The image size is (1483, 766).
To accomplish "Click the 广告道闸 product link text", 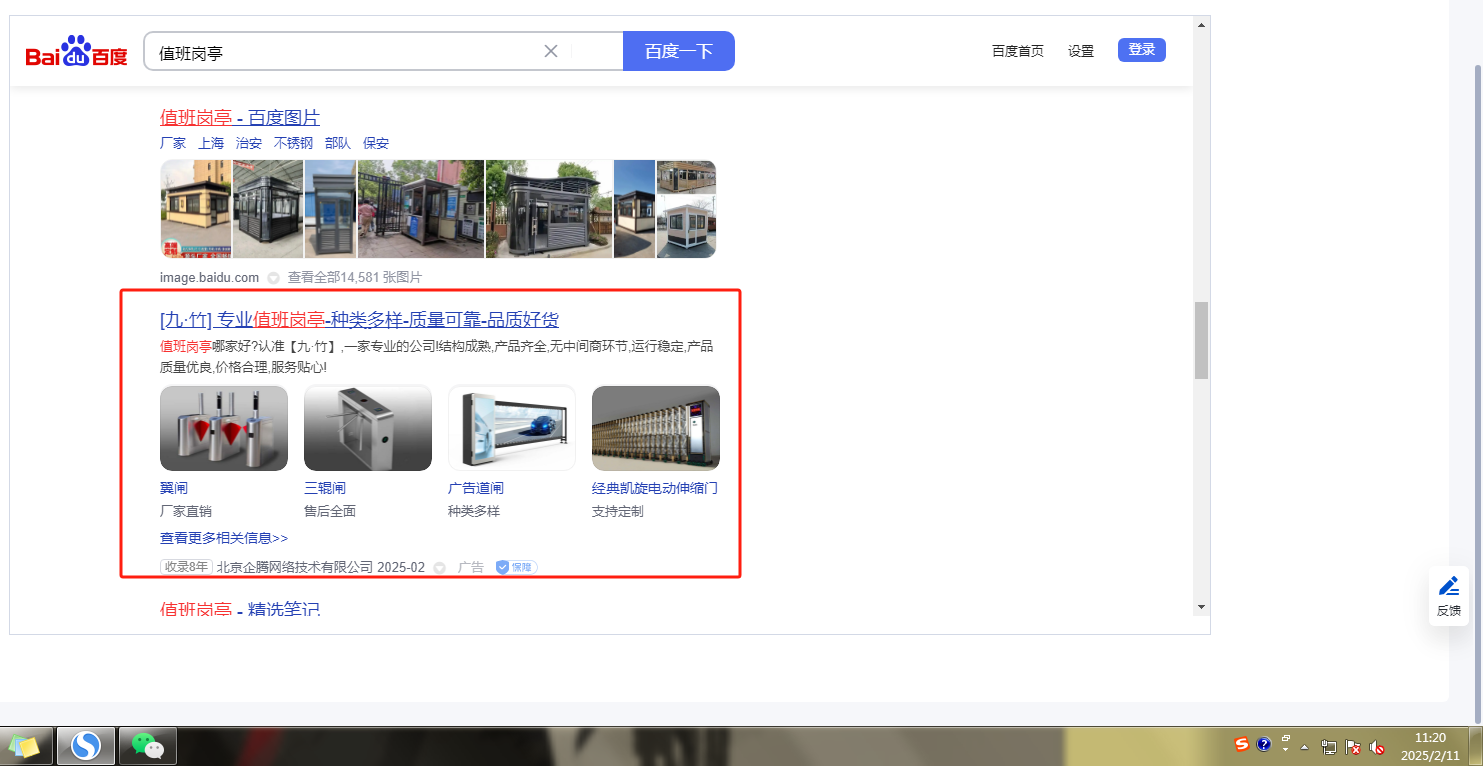I will pos(476,488).
